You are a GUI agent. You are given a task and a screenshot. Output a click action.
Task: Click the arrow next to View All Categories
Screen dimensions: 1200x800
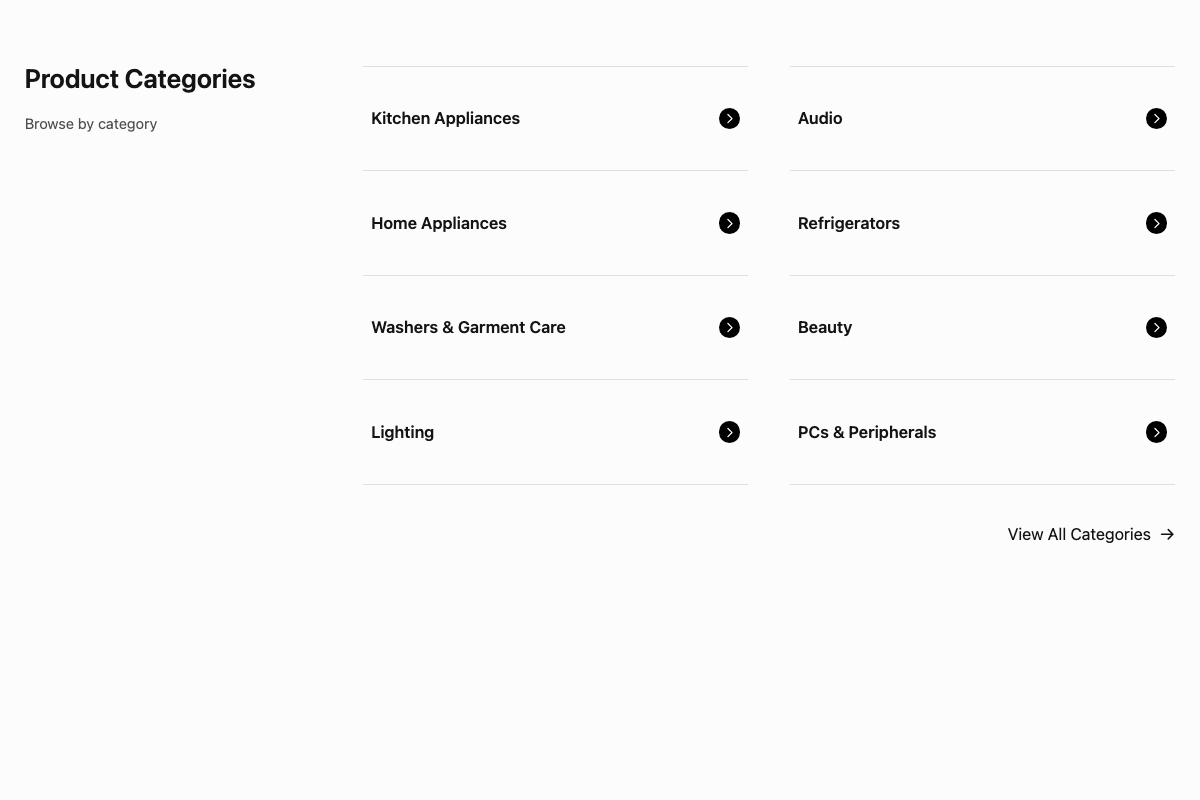[1167, 535]
